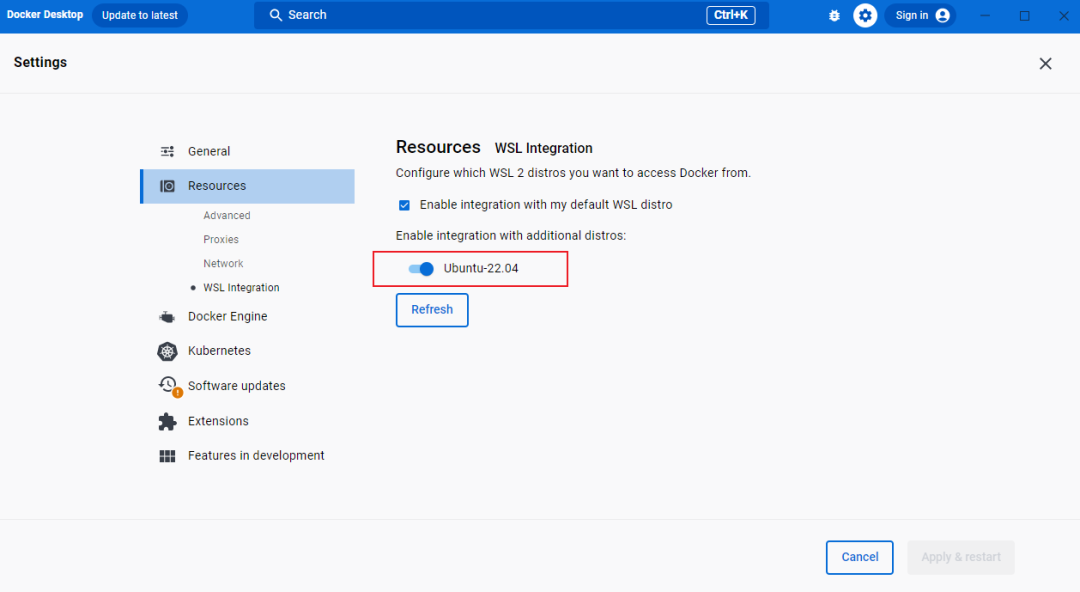Click the Extensions puzzle icon
The height and width of the screenshot is (592, 1080).
pos(167,421)
